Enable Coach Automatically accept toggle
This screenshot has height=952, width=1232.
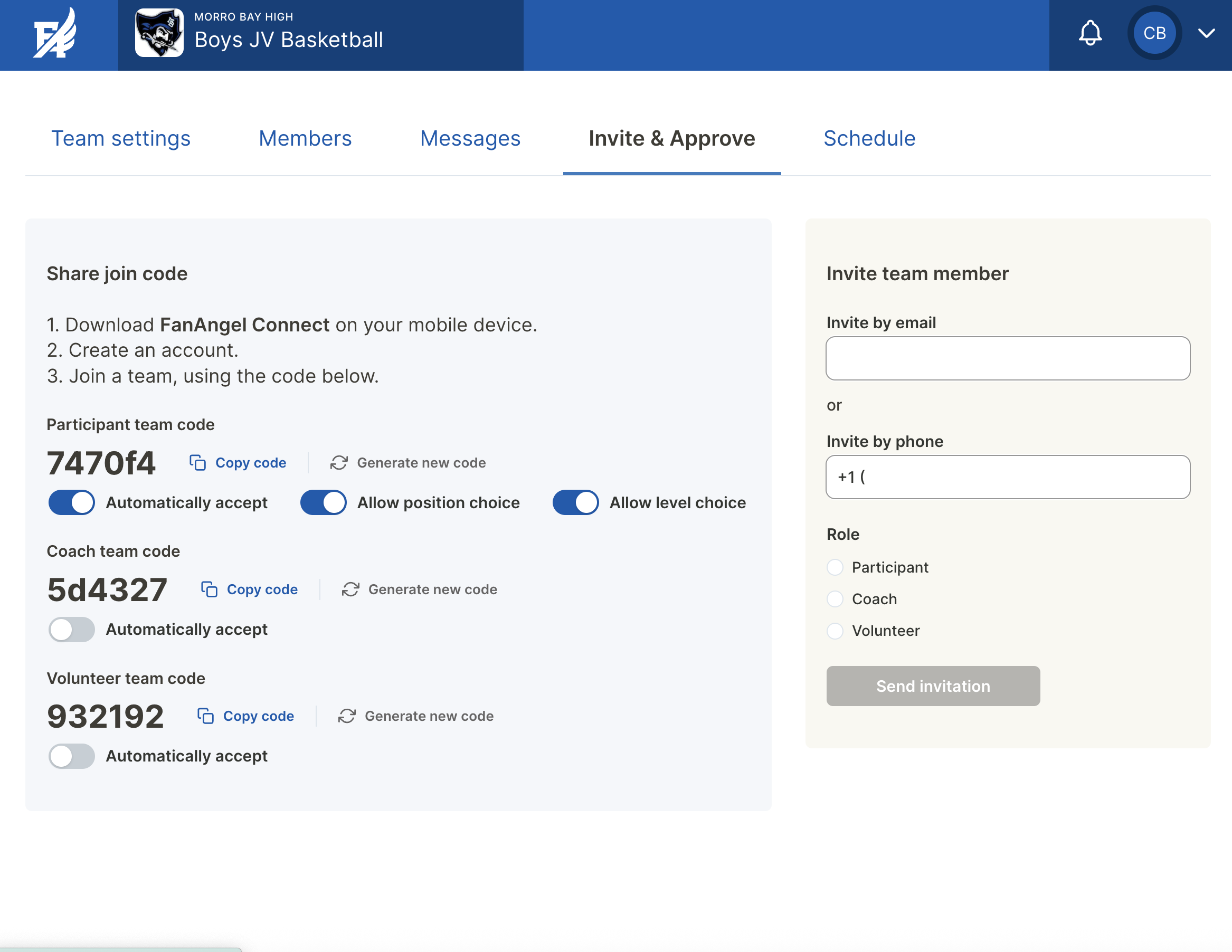(72, 630)
